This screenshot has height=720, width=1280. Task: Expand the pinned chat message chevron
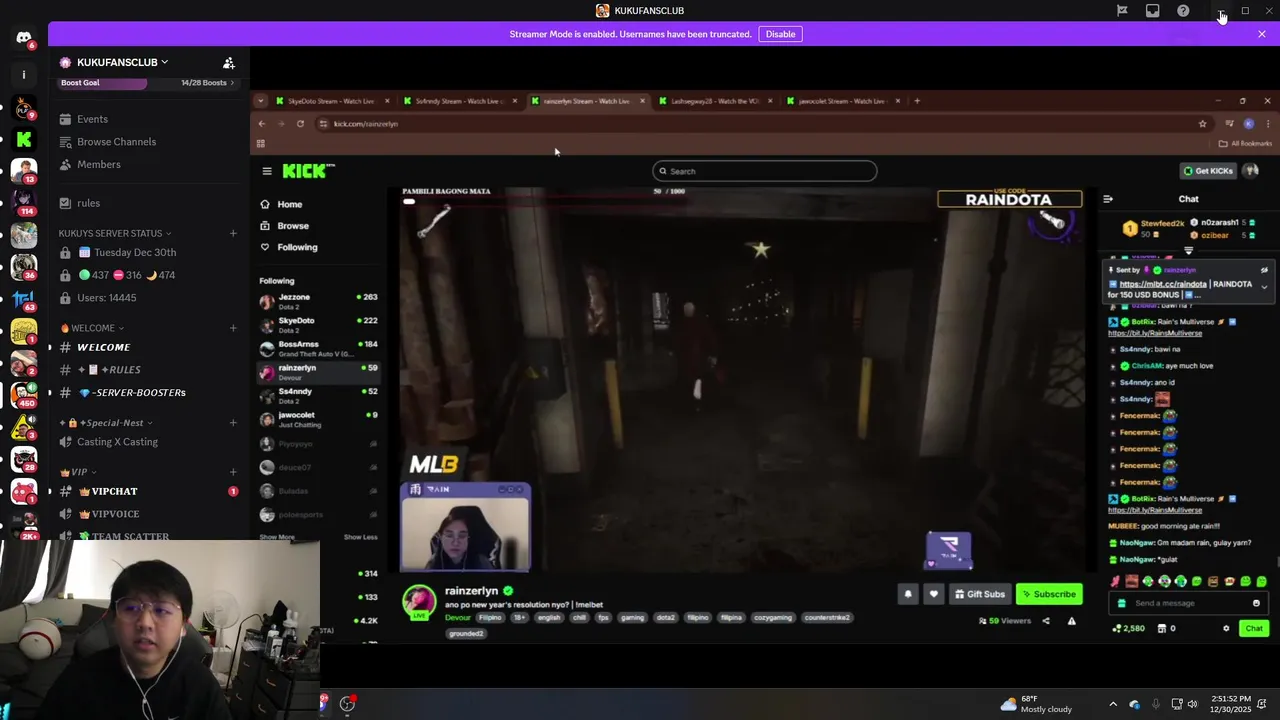pos(1264,288)
